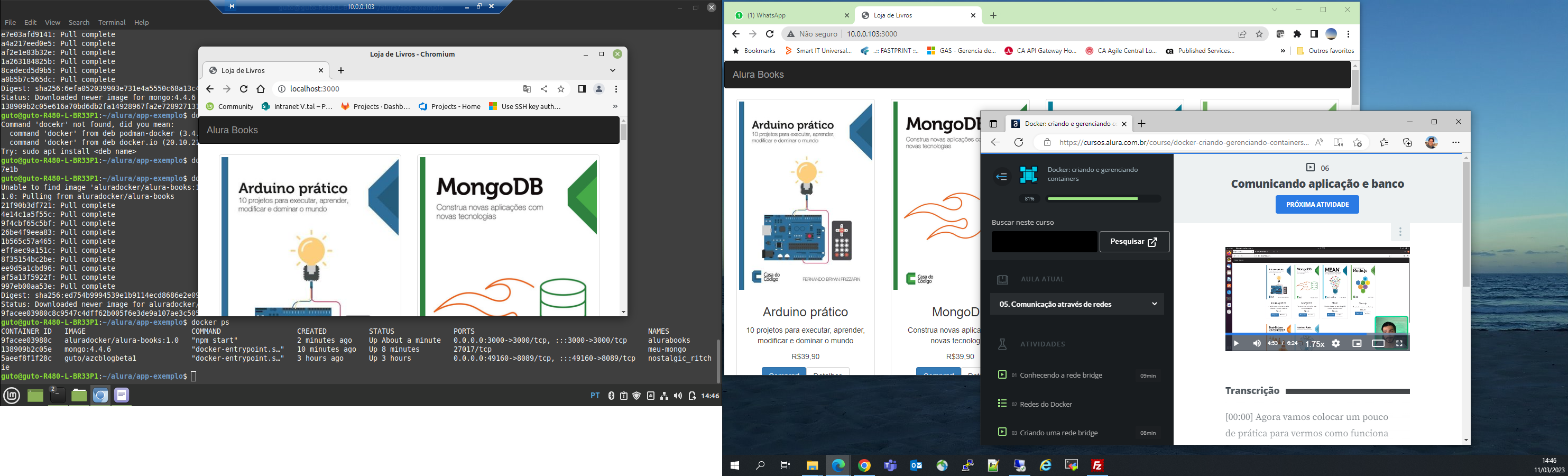1568x476 pixels.
Task: Add Alura page to Edge favorites
Action: tap(1358, 142)
